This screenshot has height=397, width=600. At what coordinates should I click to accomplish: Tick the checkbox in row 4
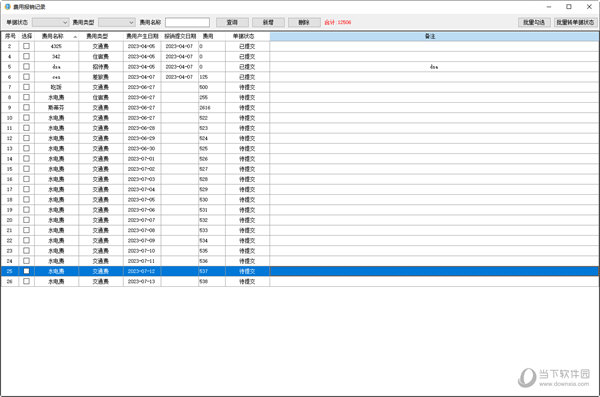pos(26,56)
